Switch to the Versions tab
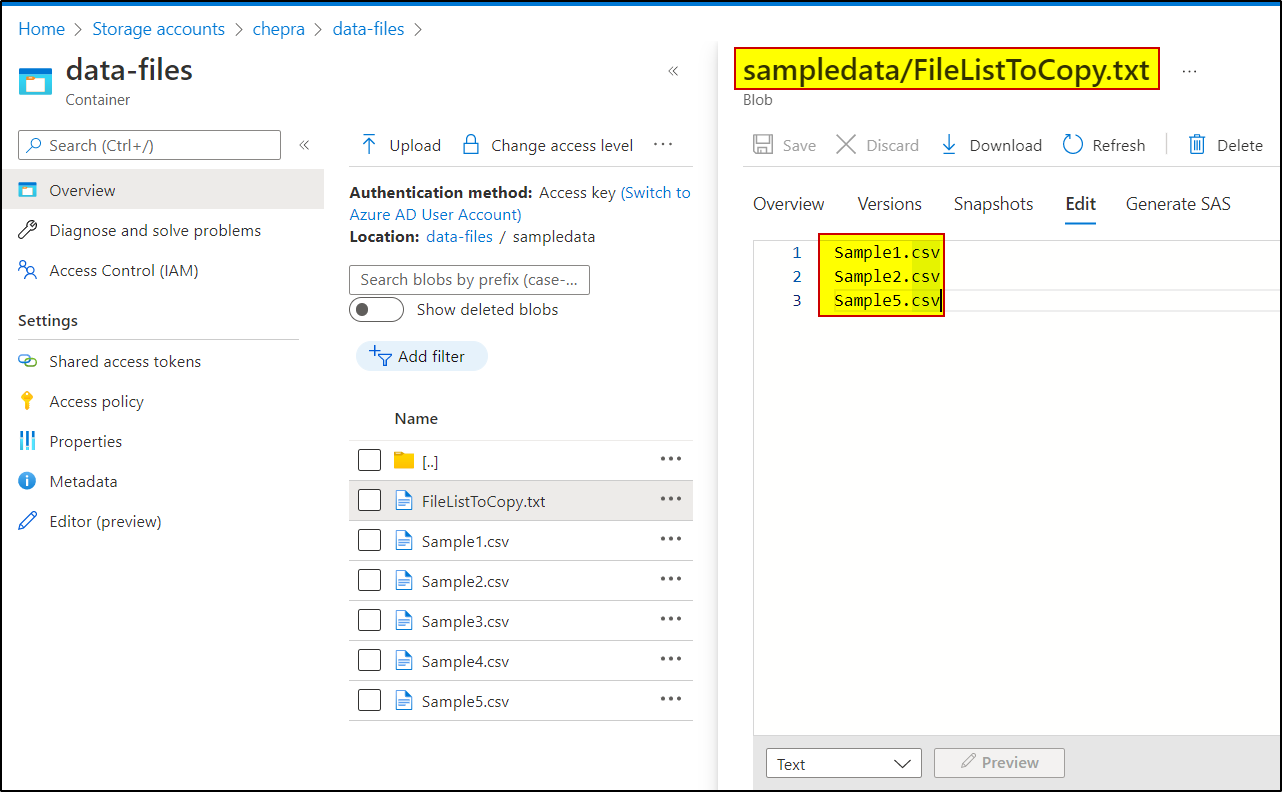The height and width of the screenshot is (792, 1282). (890, 204)
